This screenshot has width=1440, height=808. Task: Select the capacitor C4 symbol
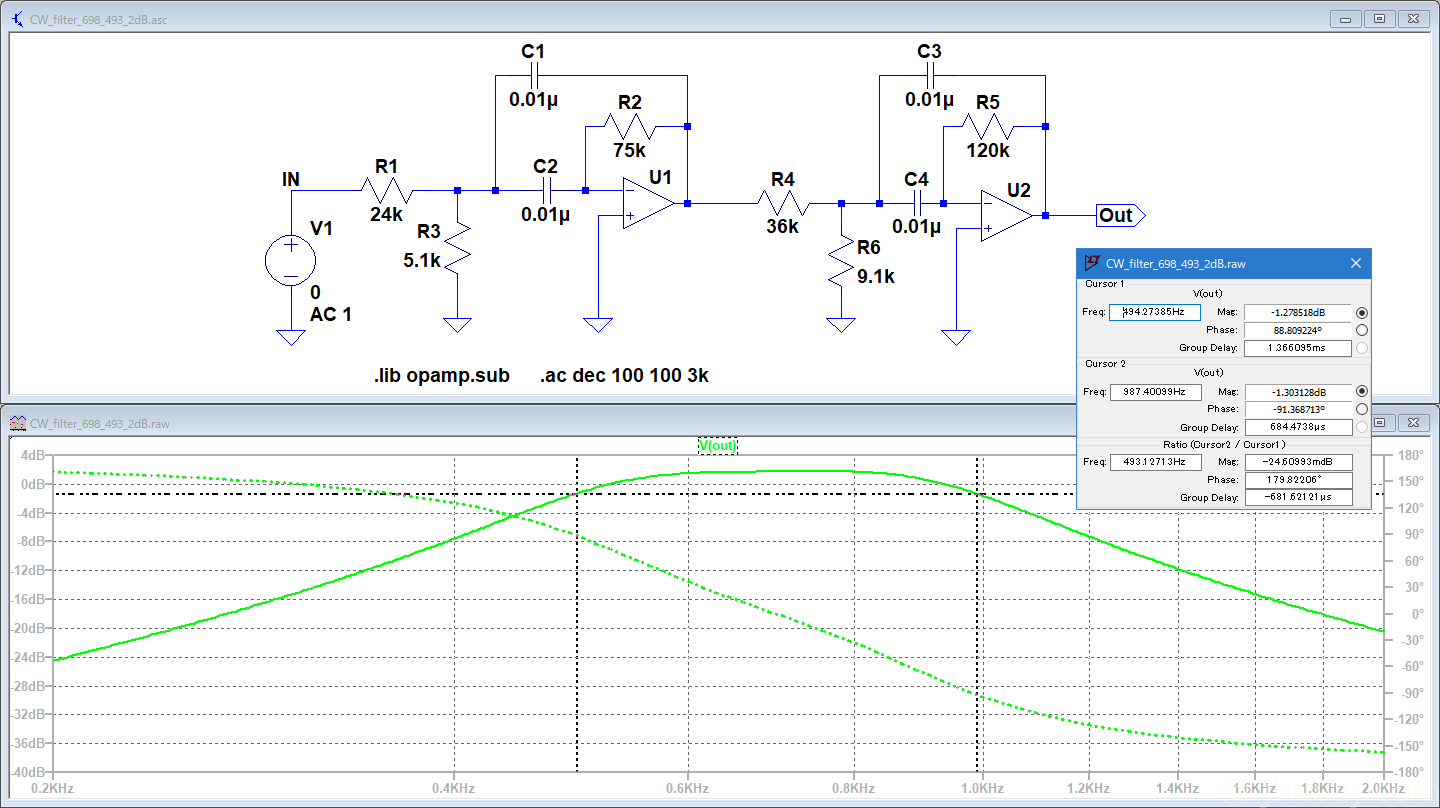(917, 203)
